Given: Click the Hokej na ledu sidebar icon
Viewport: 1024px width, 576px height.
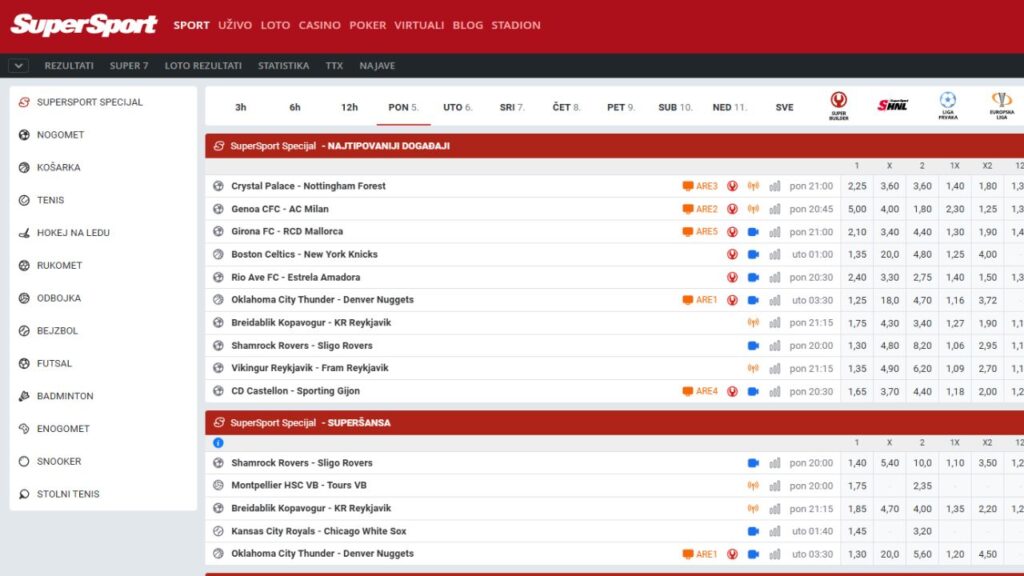Looking at the screenshot, I should (x=24, y=232).
